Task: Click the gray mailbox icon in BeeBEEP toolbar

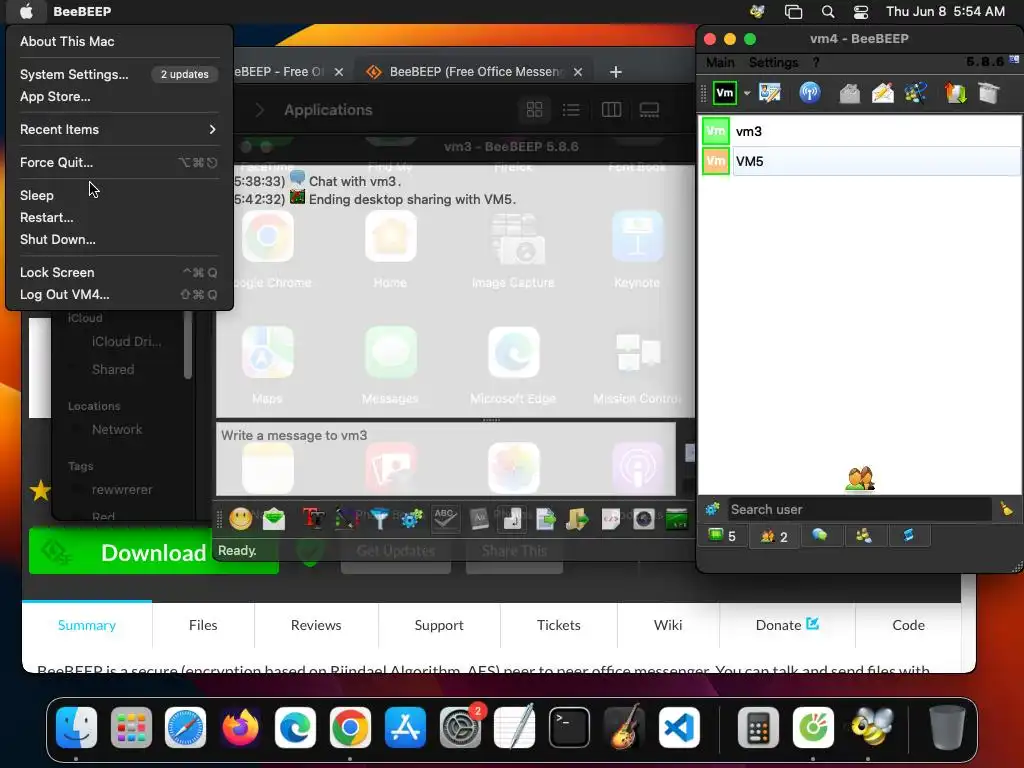Action: click(850, 93)
